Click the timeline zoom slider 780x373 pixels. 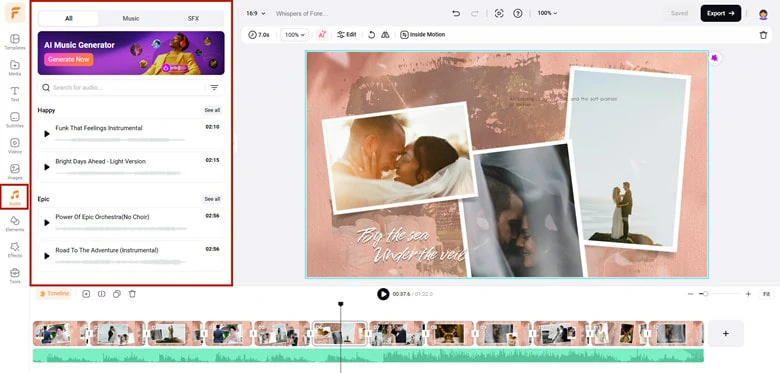point(719,294)
